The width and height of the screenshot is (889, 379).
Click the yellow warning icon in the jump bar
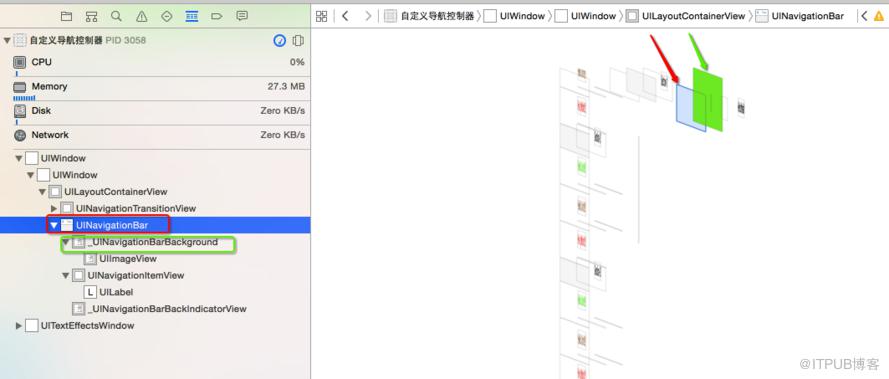point(879,16)
